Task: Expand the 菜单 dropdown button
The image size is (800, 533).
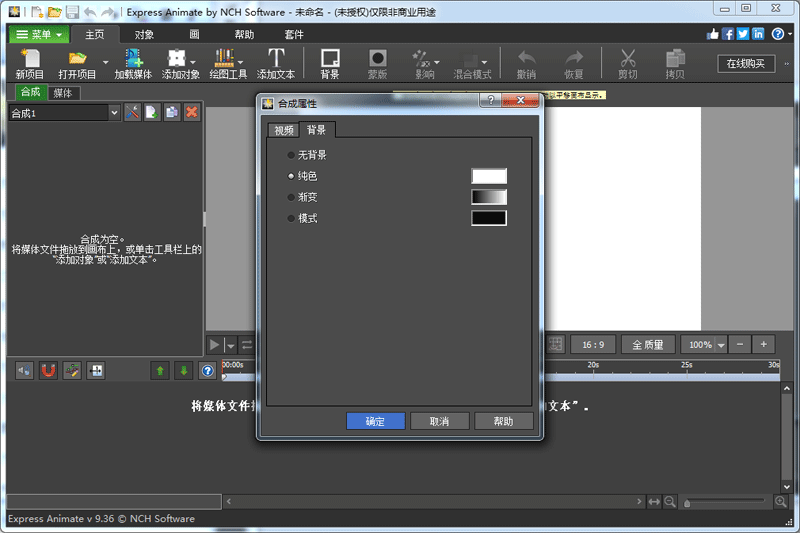Action: point(39,34)
